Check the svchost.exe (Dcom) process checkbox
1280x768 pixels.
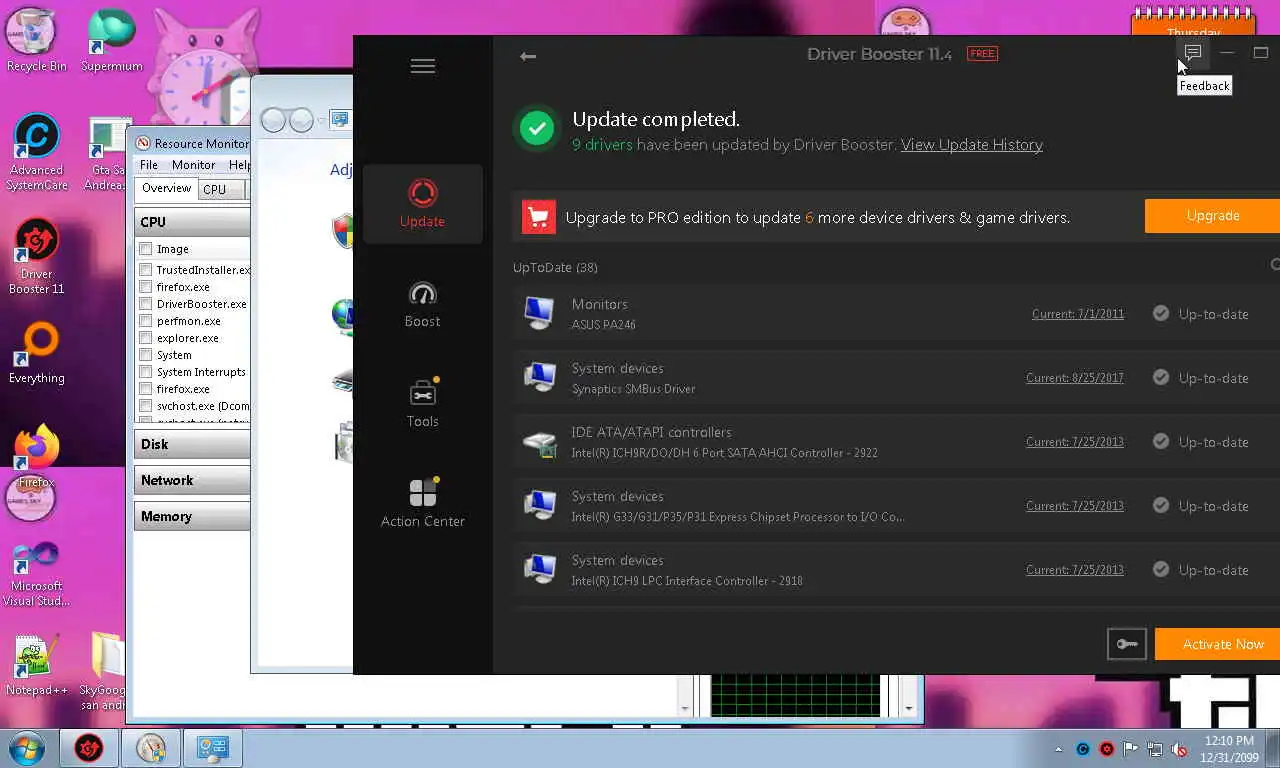pos(146,406)
